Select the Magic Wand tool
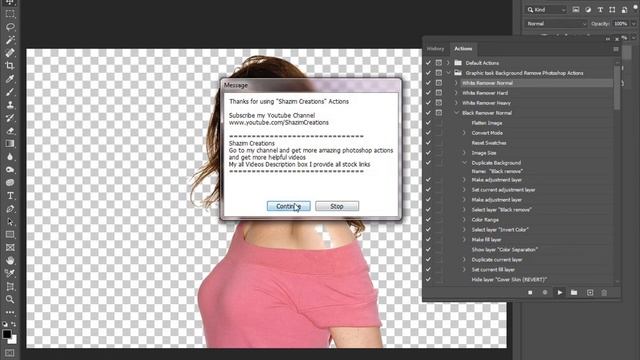Screen dimensions: 640x360 (10, 40)
